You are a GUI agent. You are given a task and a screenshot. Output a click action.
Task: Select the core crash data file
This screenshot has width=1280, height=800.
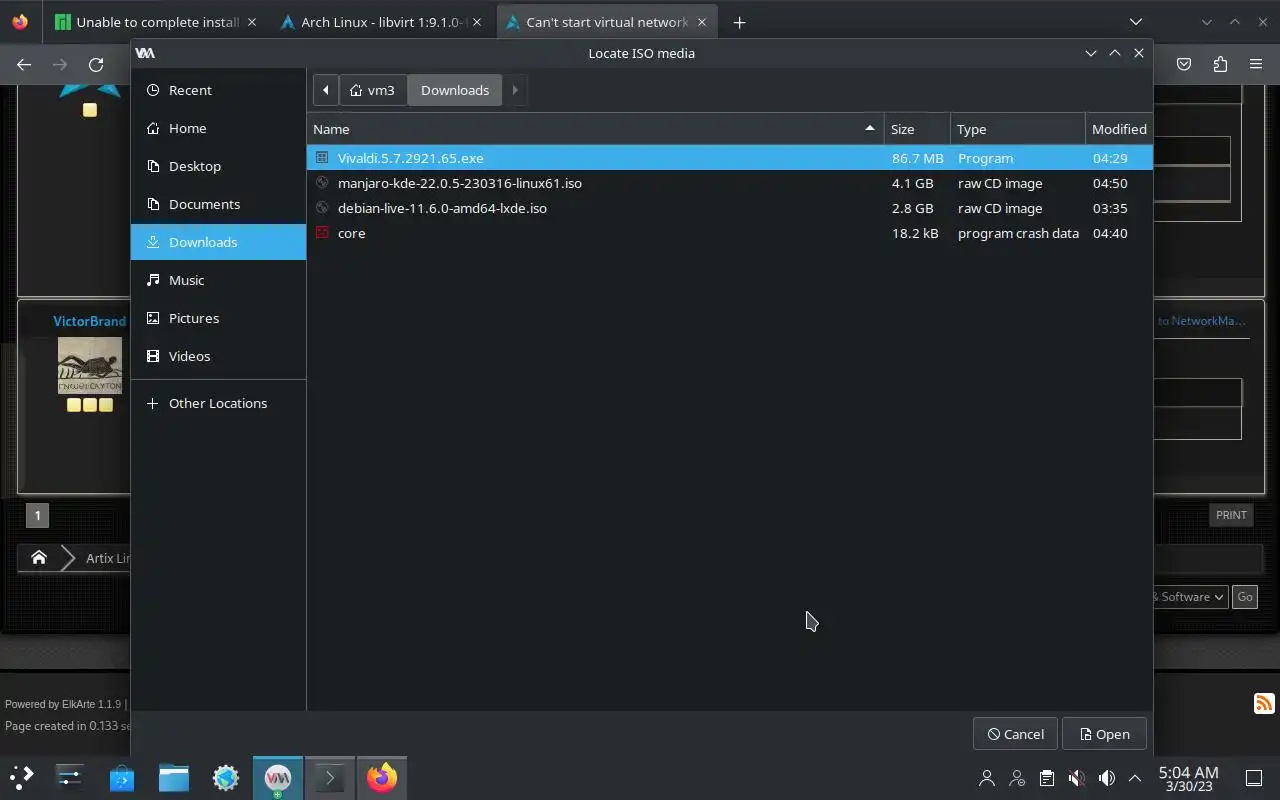(x=729, y=233)
